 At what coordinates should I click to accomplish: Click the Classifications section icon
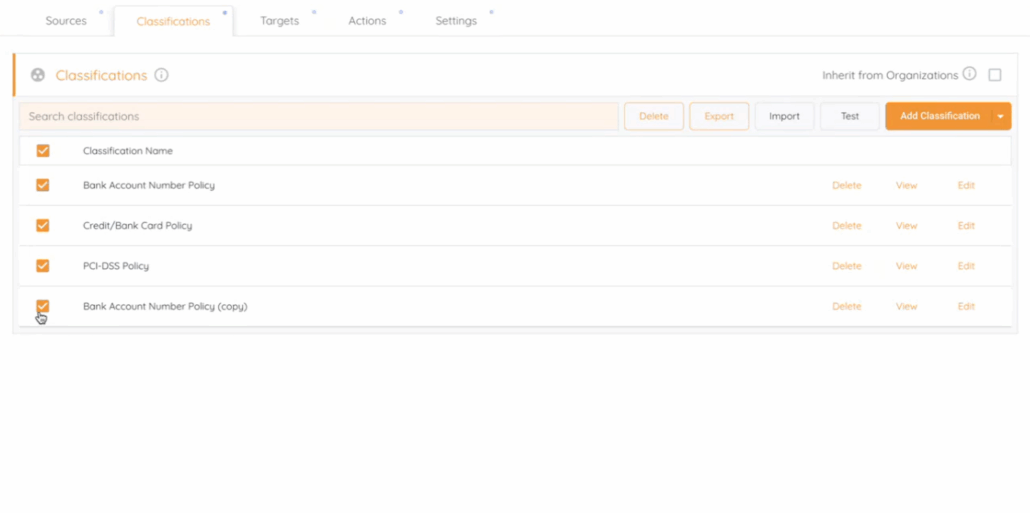tap(38, 75)
